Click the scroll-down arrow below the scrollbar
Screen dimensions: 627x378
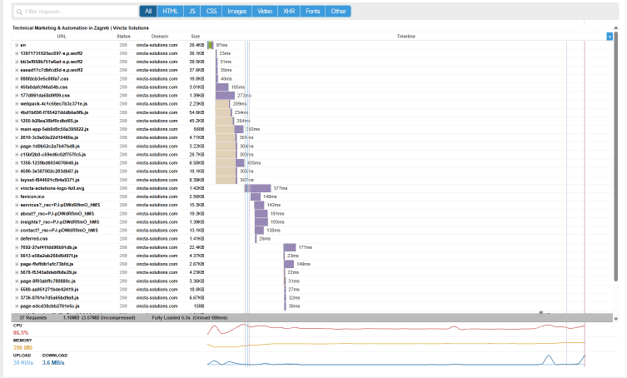tap(616, 319)
